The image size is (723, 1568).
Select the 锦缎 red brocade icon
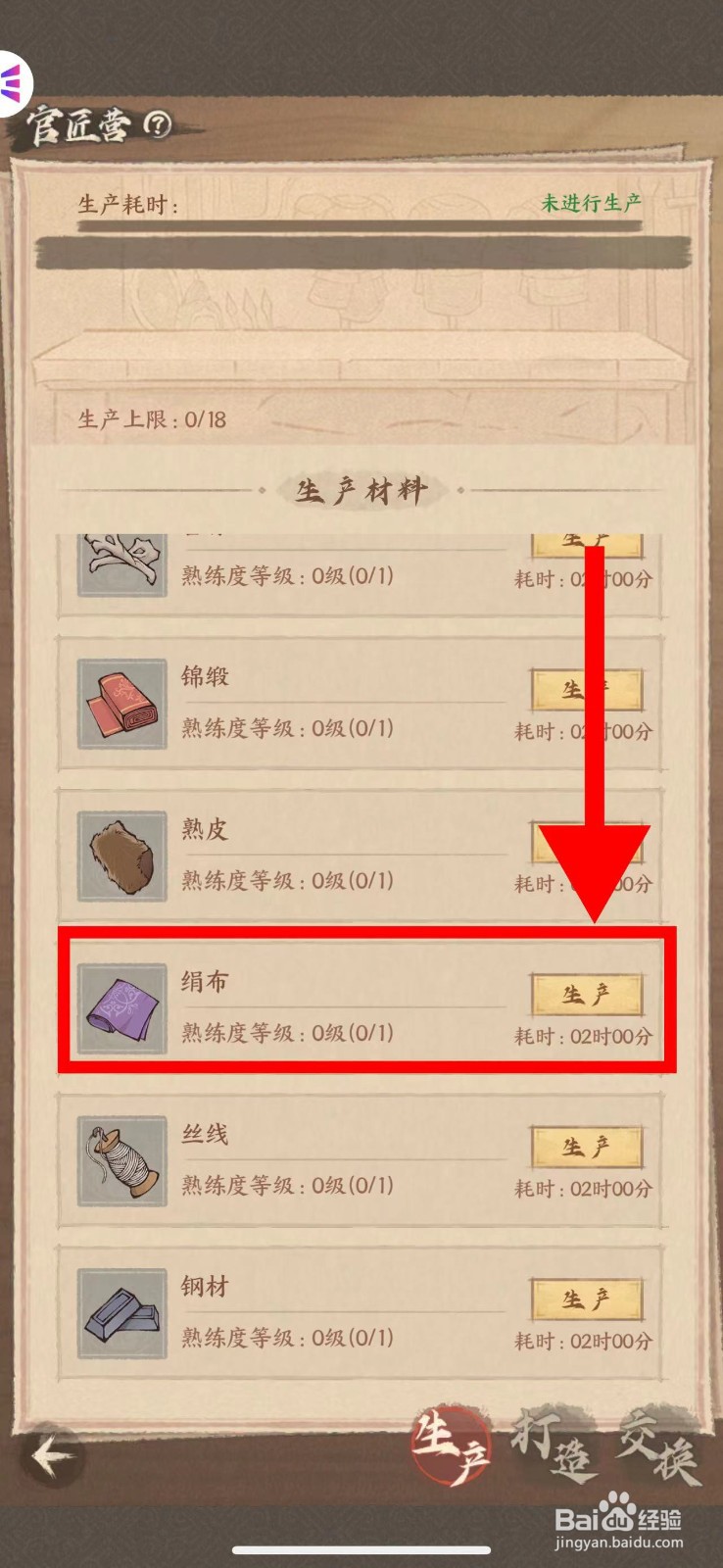point(122,704)
